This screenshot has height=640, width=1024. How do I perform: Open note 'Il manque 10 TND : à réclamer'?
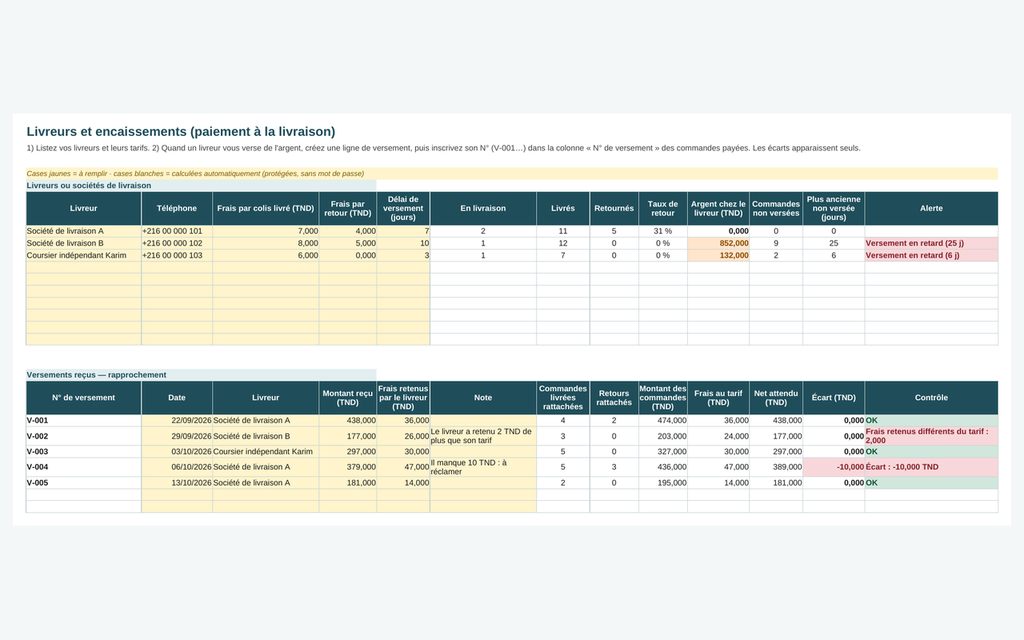[483, 467]
